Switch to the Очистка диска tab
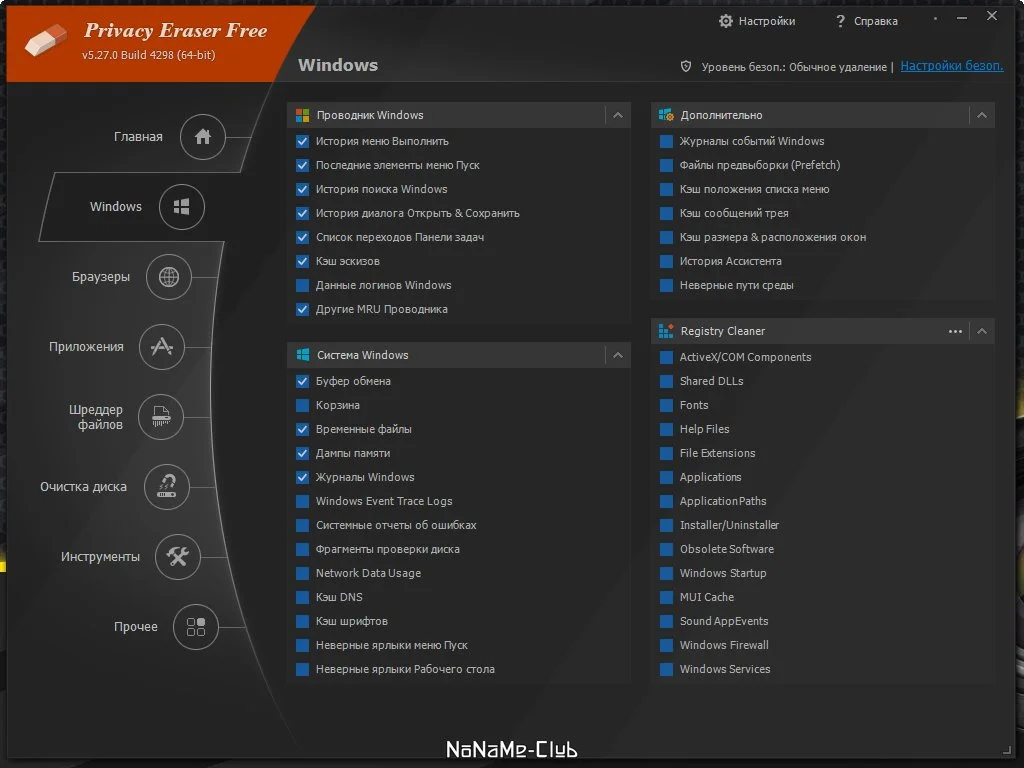 83,487
